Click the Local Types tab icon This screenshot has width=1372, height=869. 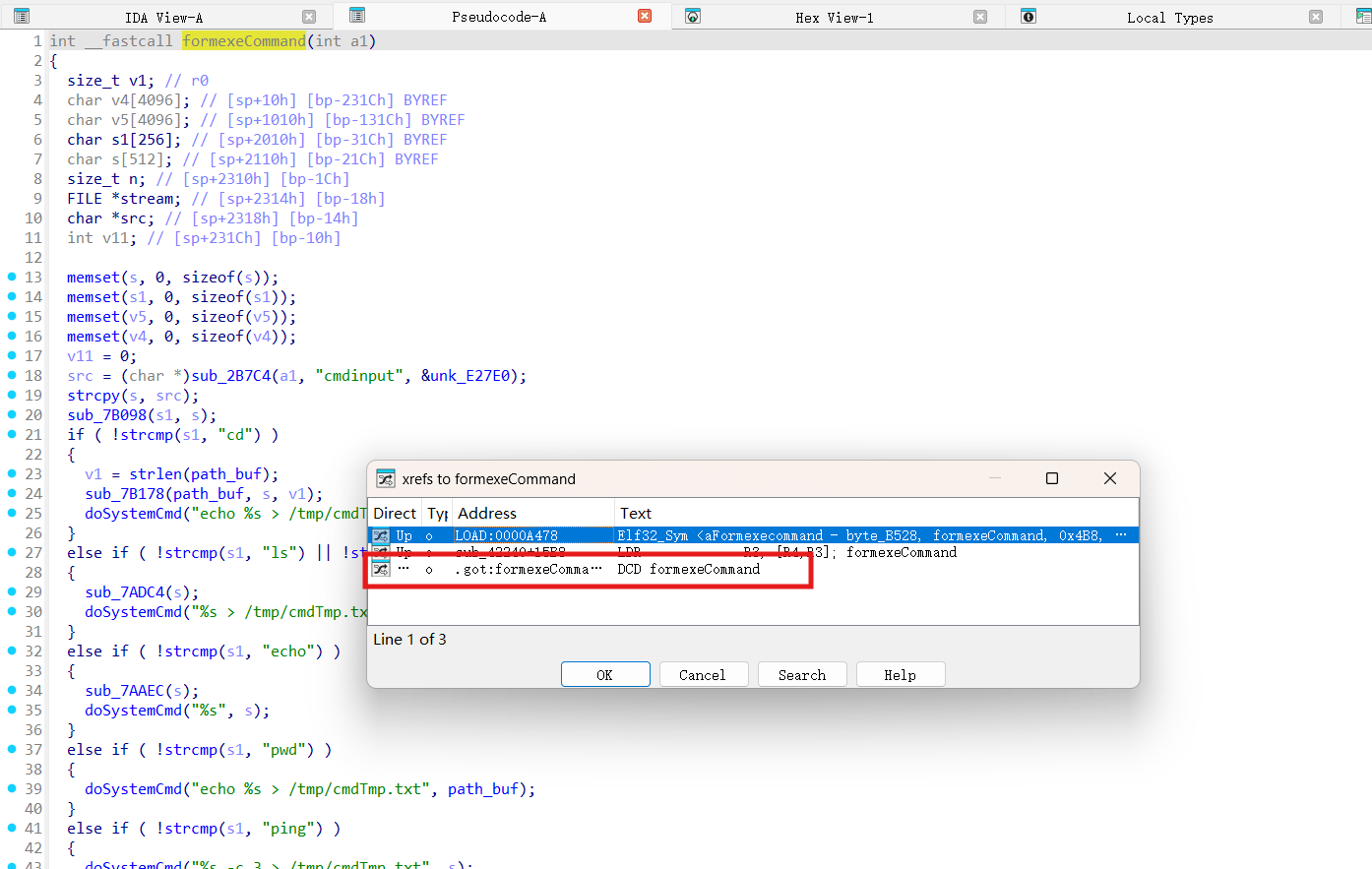pos(1029,16)
